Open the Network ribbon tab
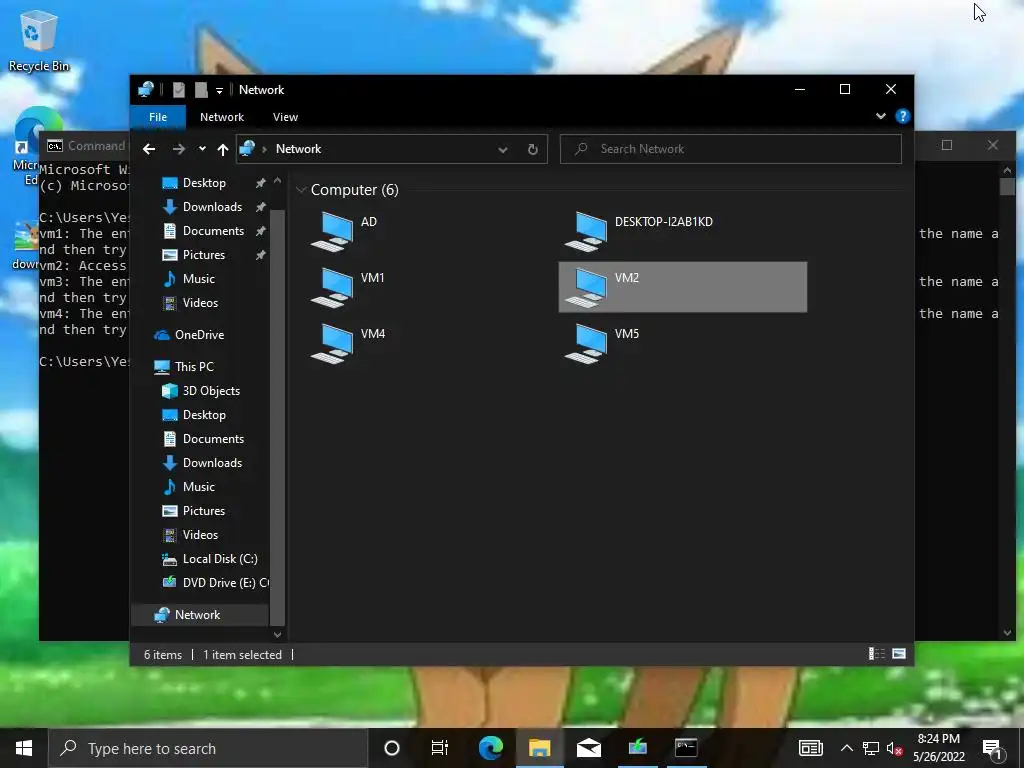 [222, 117]
